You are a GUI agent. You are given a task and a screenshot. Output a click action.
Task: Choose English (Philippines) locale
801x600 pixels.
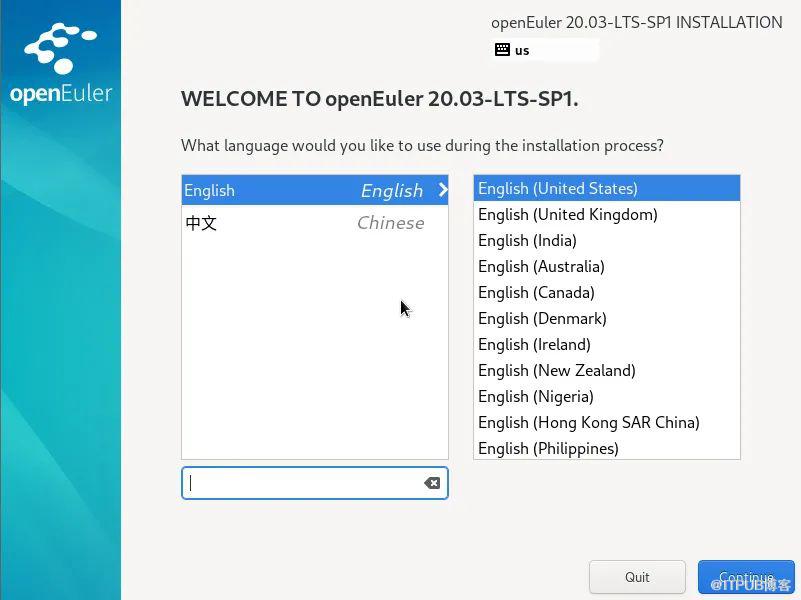point(607,448)
